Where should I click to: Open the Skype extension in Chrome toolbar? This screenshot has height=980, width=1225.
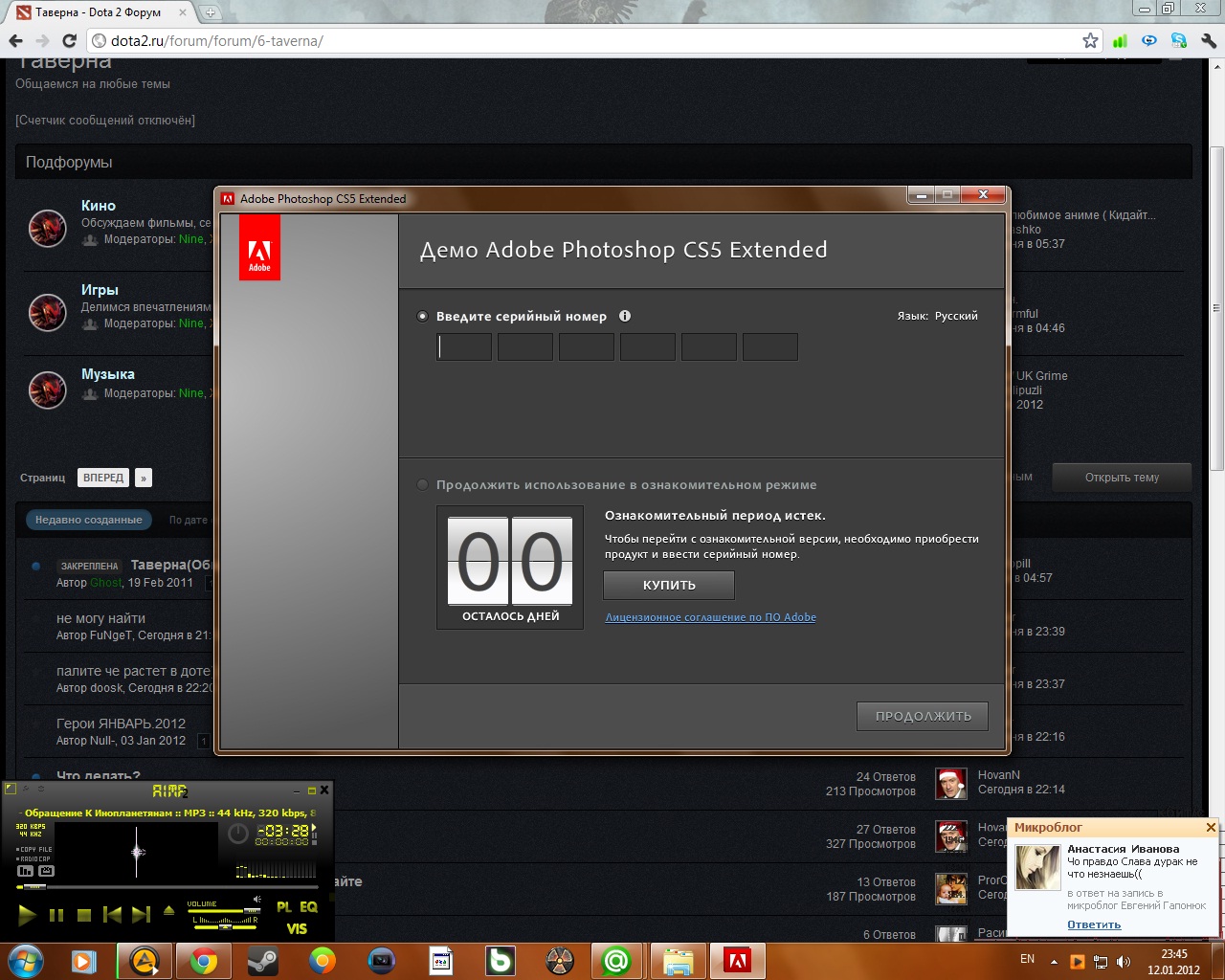click(1179, 41)
